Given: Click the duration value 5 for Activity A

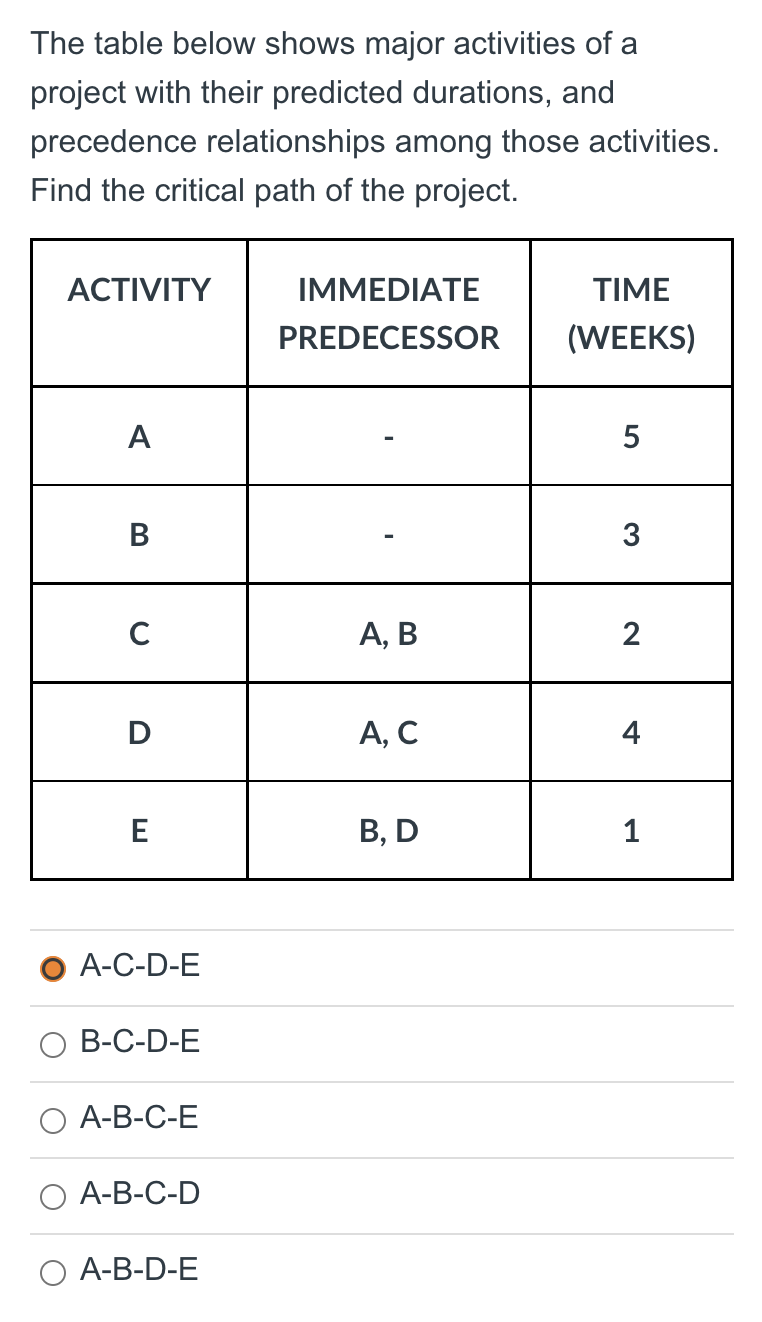Looking at the screenshot, I should coord(630,436).
